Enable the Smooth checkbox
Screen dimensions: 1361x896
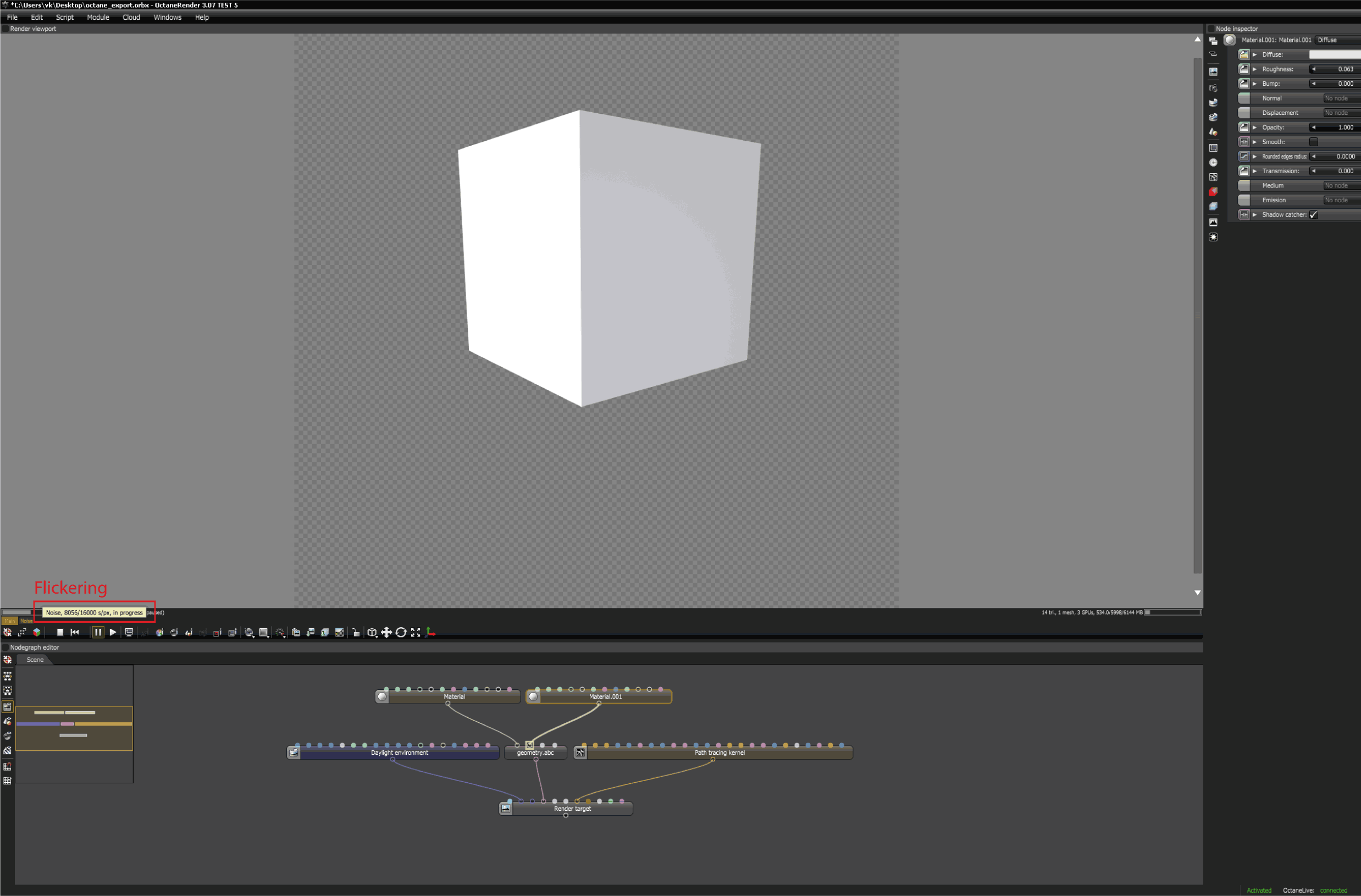(1314, 142)
